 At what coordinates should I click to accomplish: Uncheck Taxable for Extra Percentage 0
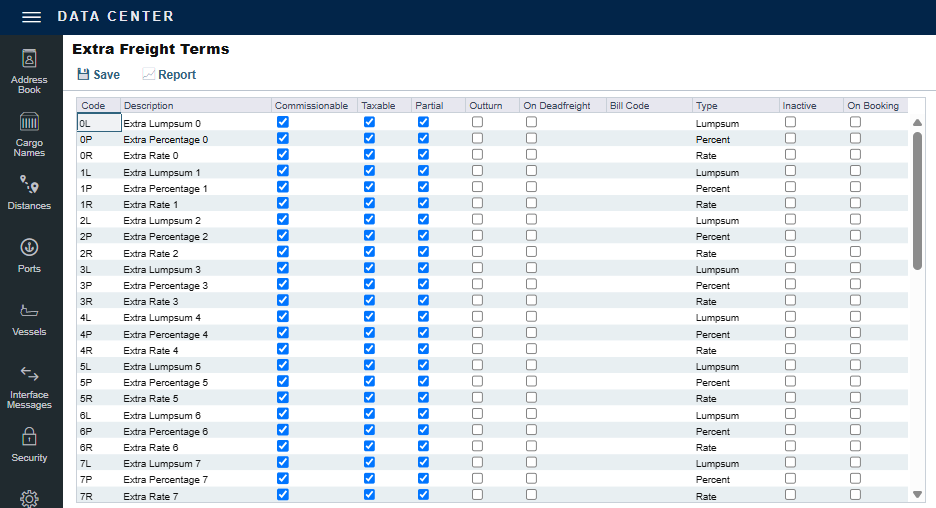[370, 138]
